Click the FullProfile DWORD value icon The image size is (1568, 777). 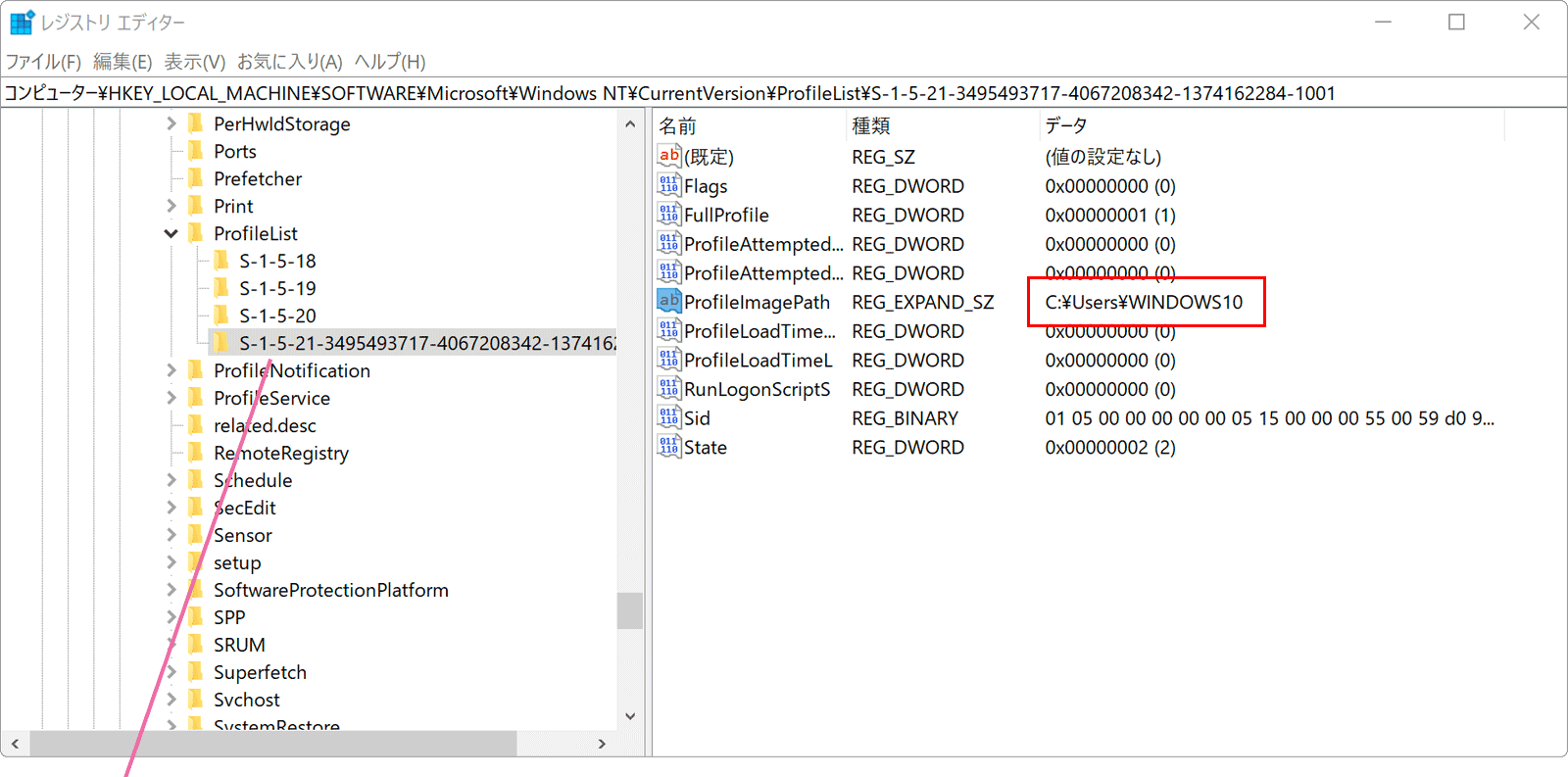pyautogui.click(x=669, y=215)
